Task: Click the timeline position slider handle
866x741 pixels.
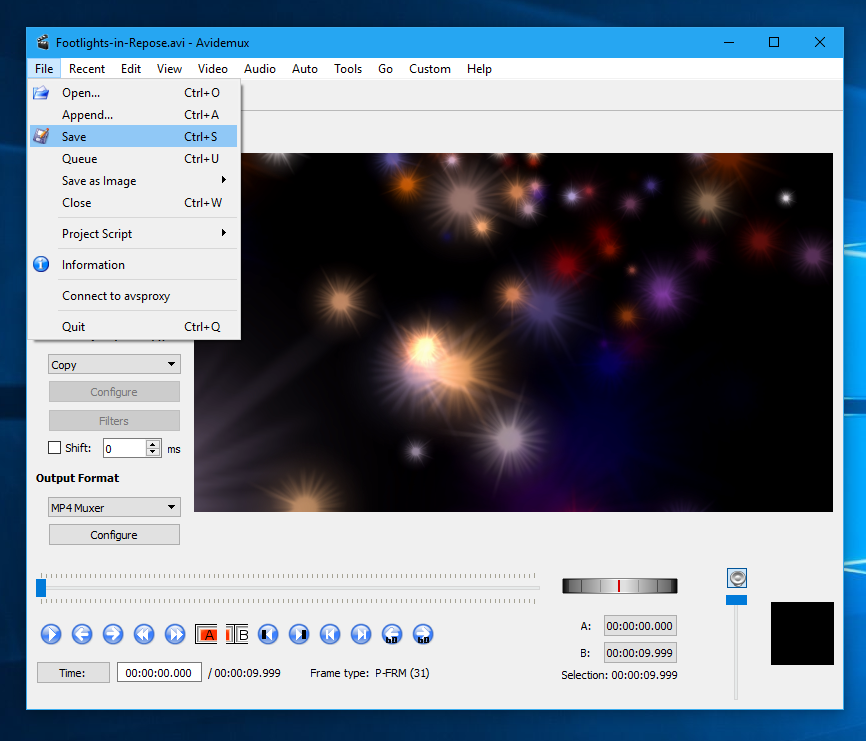Action: tap(41, 587)
